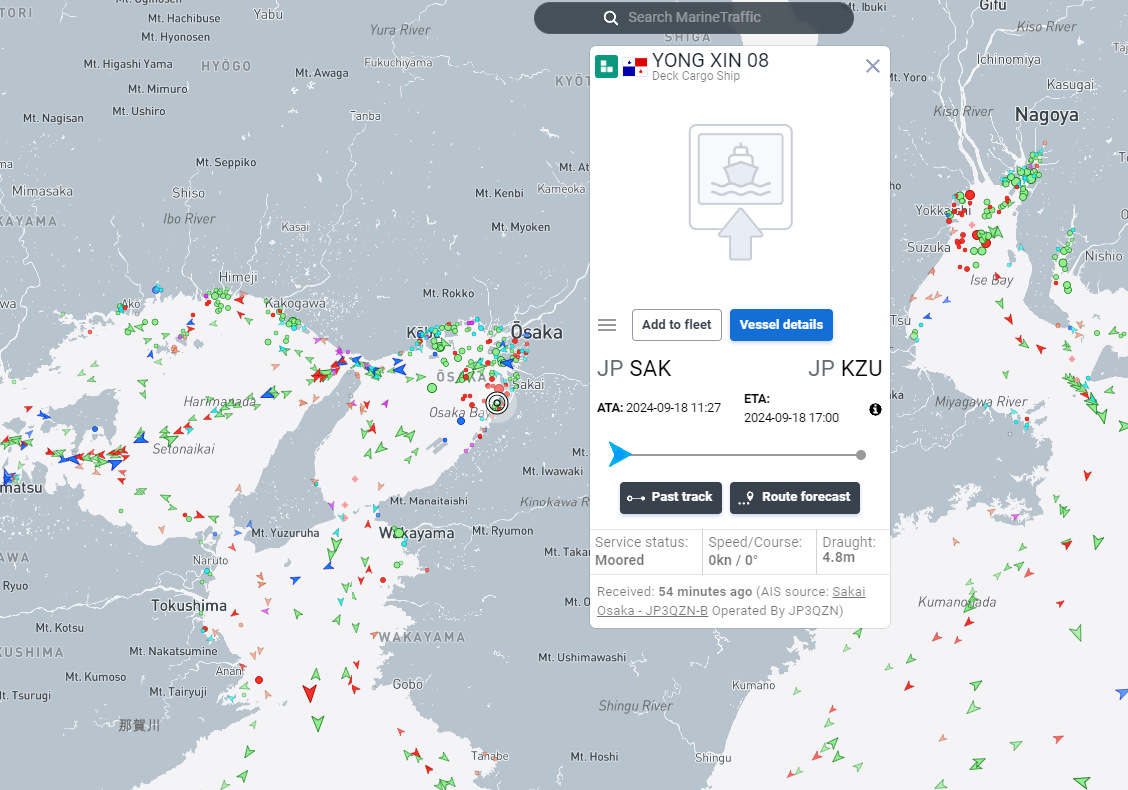This screenshot has width=1128, height=790.
Task: Click the Search MarineTraffic field
Action: pyautogui.click(x=693, y=17)
